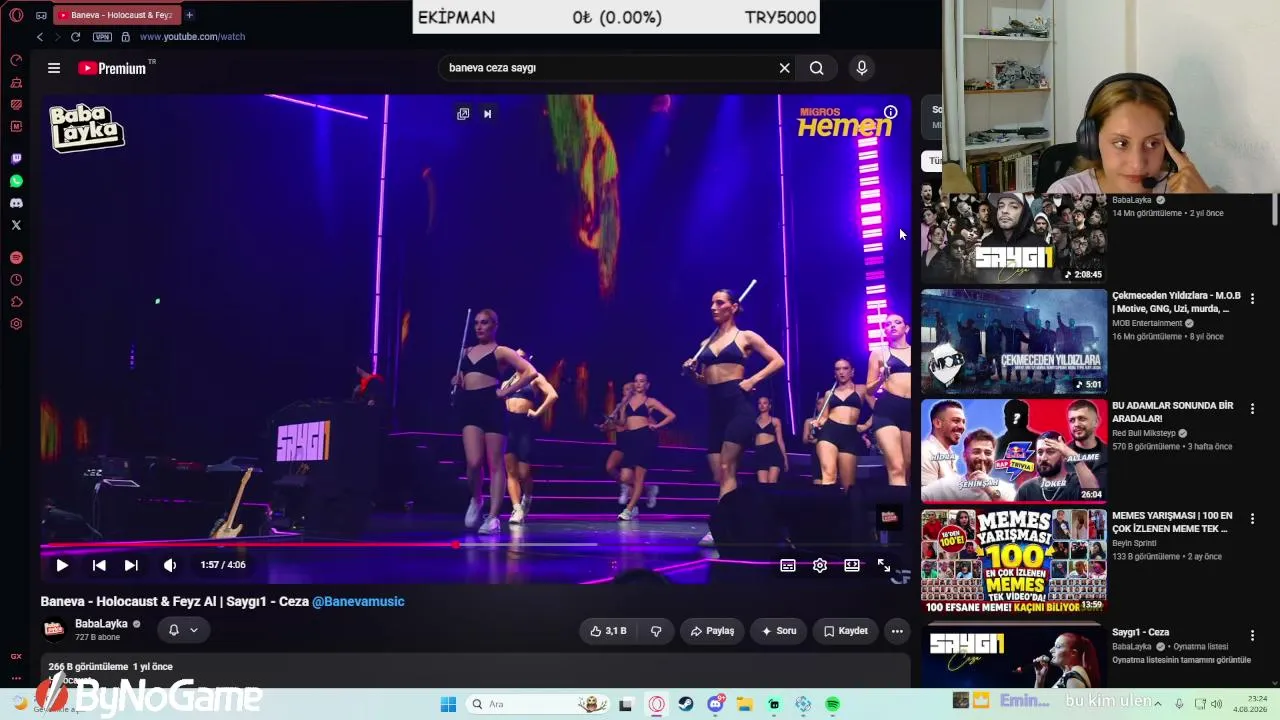Skip to the previous video
Screen dimensions: 1280x720
coord(99,565)
